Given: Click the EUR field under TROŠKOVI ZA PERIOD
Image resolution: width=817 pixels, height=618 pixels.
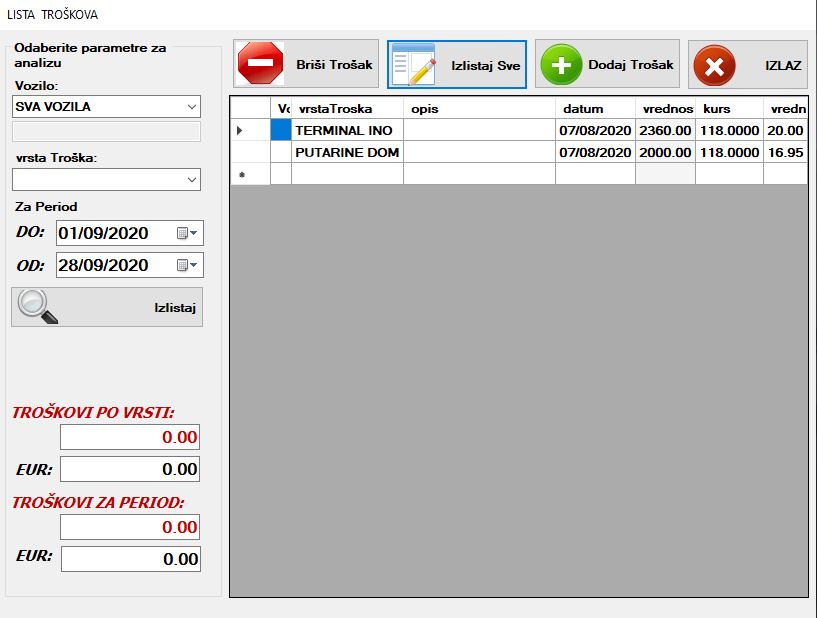Looking at the screenshot, I should (x=130, y=559).
